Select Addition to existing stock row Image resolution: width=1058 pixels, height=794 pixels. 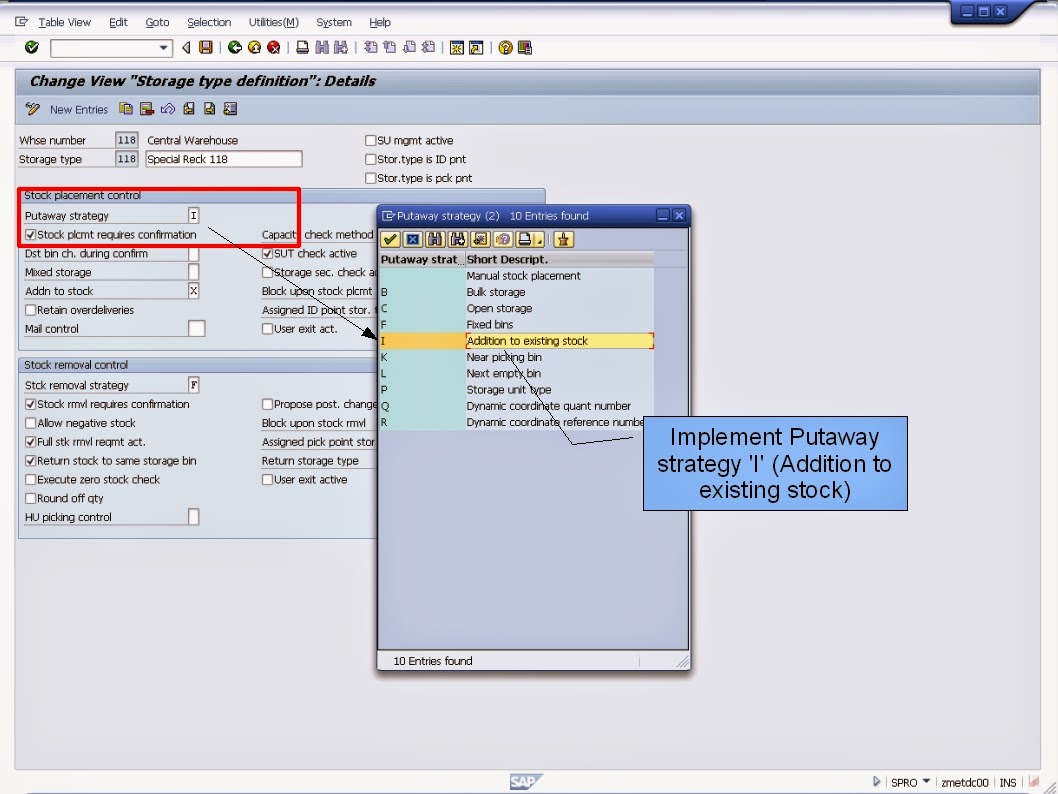click(516, 341)
